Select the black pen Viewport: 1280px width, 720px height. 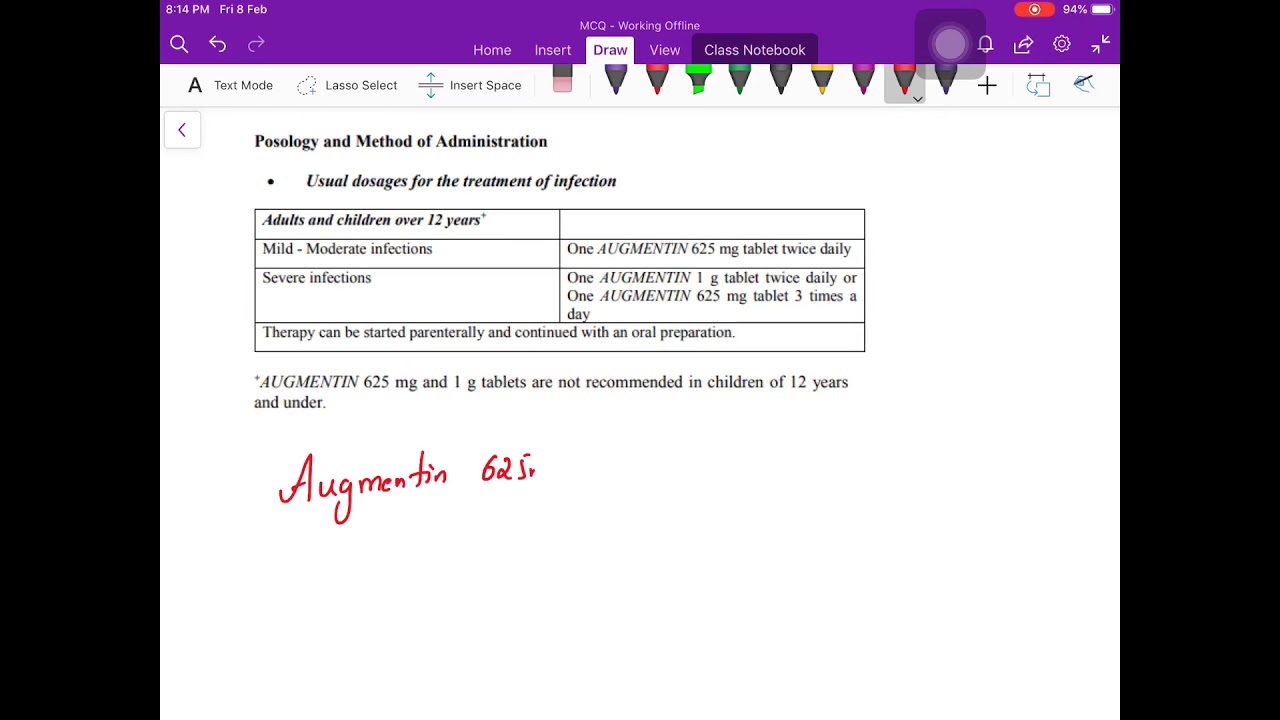point(781,80)
